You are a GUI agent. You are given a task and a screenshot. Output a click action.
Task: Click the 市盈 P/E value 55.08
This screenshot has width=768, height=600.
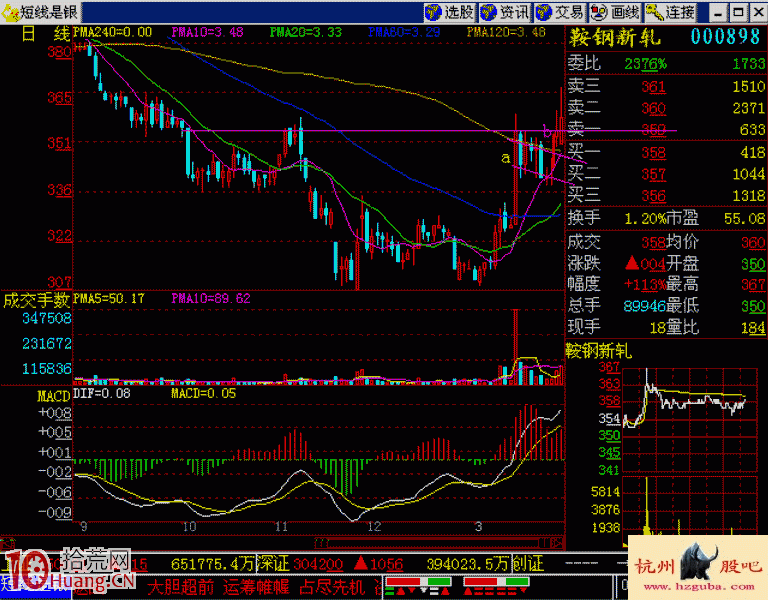pyautogui.click(x=744, y=218)
